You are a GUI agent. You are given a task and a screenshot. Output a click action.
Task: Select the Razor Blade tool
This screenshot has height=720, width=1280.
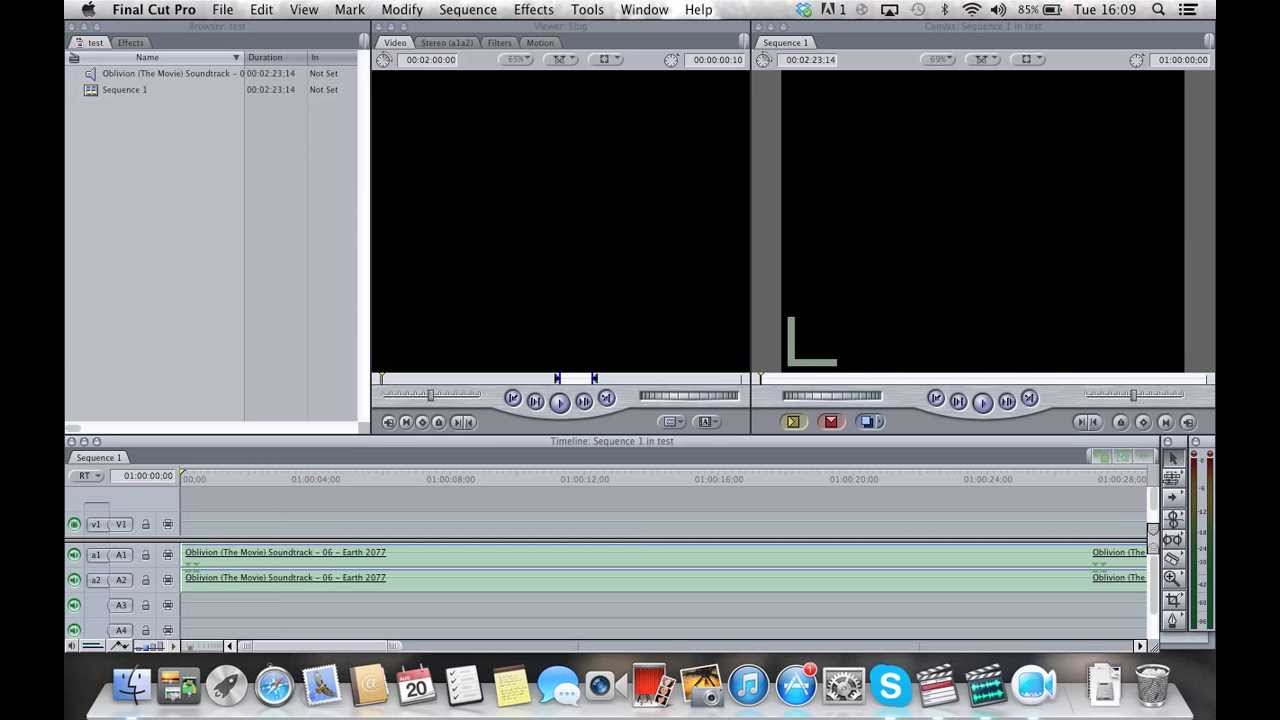point(1173,559)
